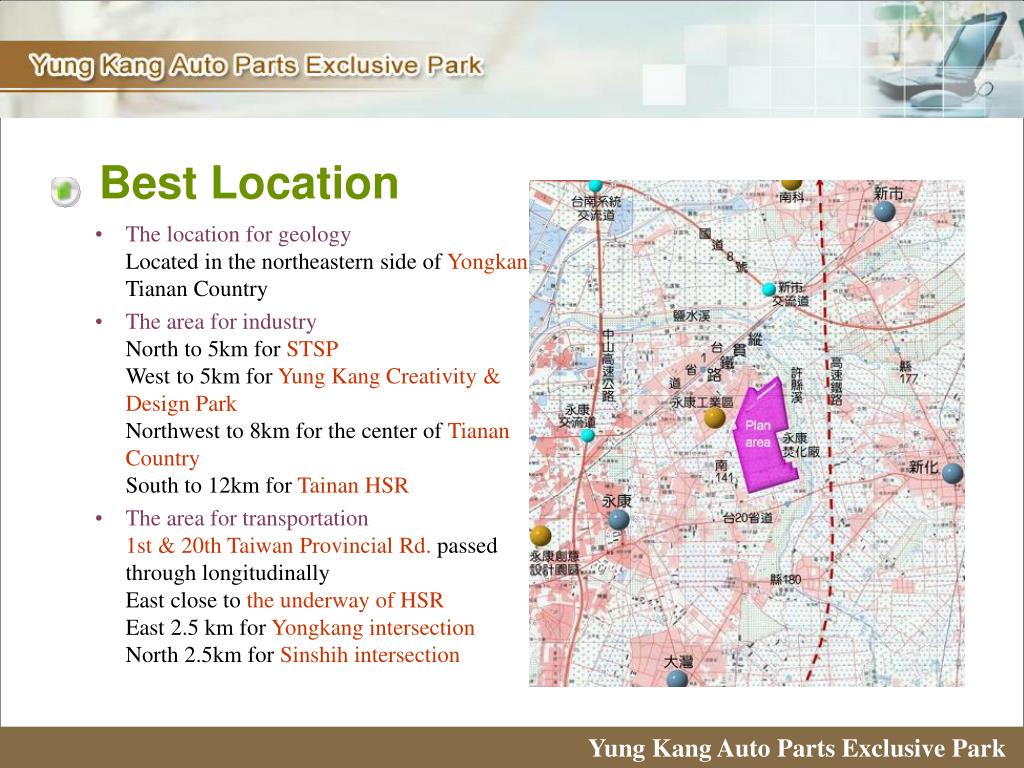1024x768 pixels.
Task: Click the 許縣溪 label on map
Action: point(797,385)
